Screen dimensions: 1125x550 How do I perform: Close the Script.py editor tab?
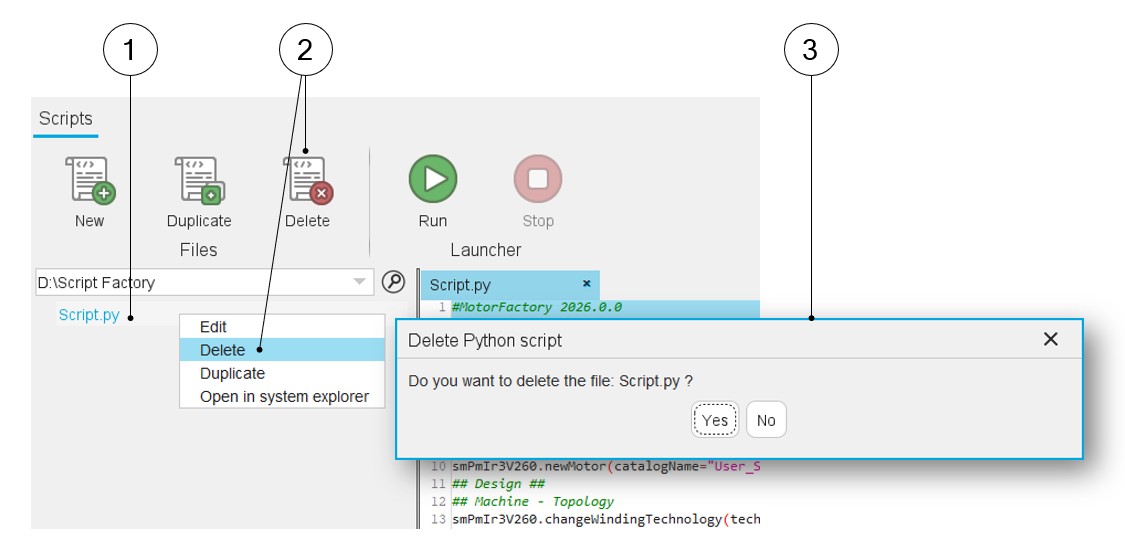coord(587,284)
